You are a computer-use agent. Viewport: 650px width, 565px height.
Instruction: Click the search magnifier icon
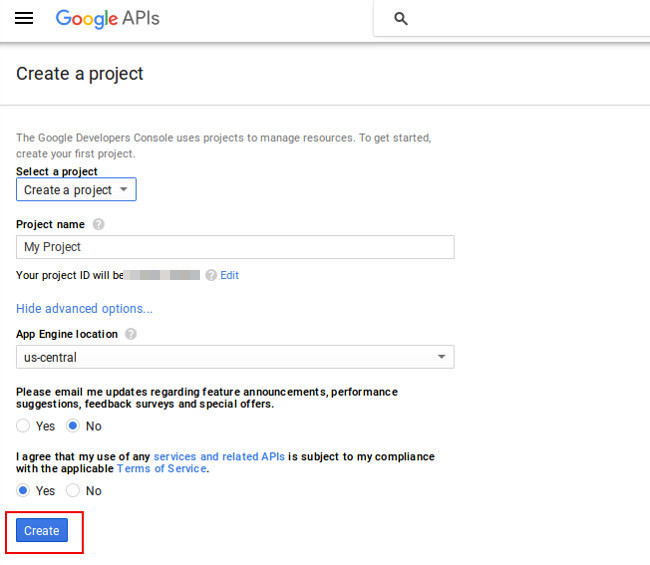click(400, 19)
